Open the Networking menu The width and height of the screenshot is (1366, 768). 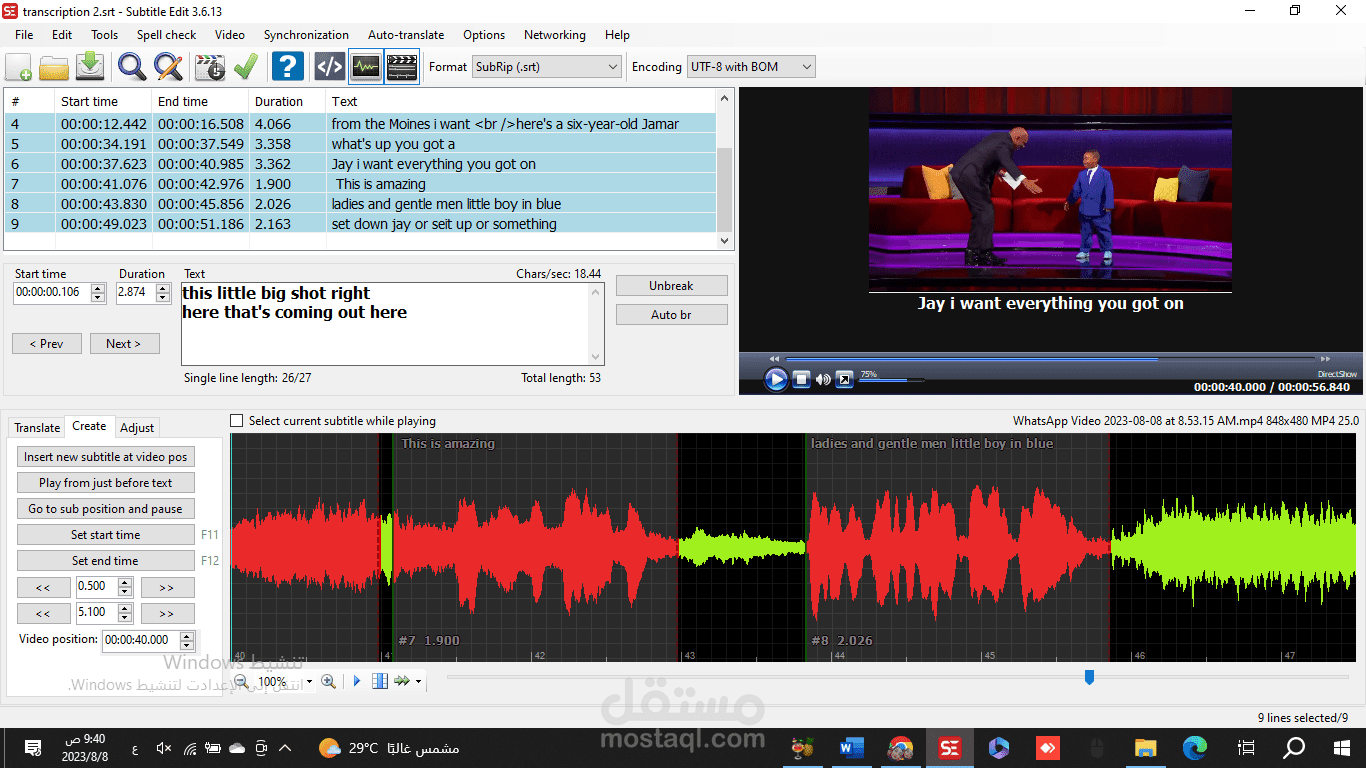[555, 34]
